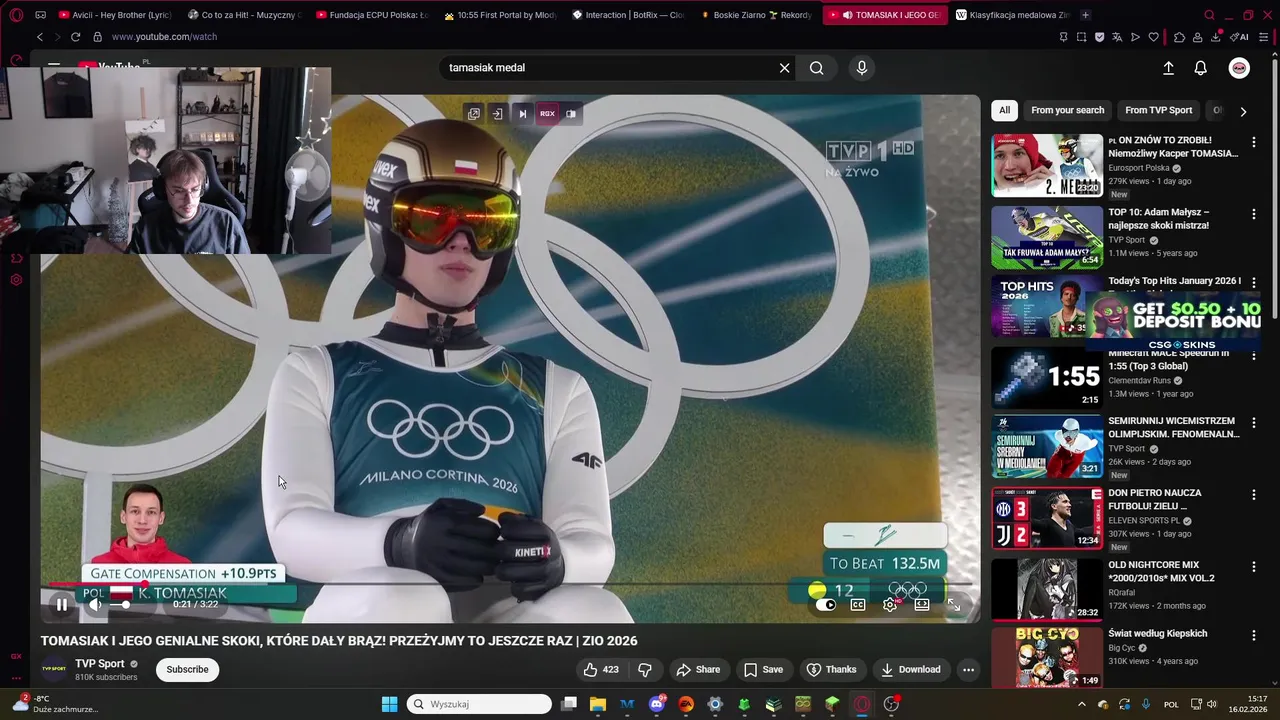1280x720 pixels.
Task: Open the TVP Sport channel name link
Action: click(100, 663)
